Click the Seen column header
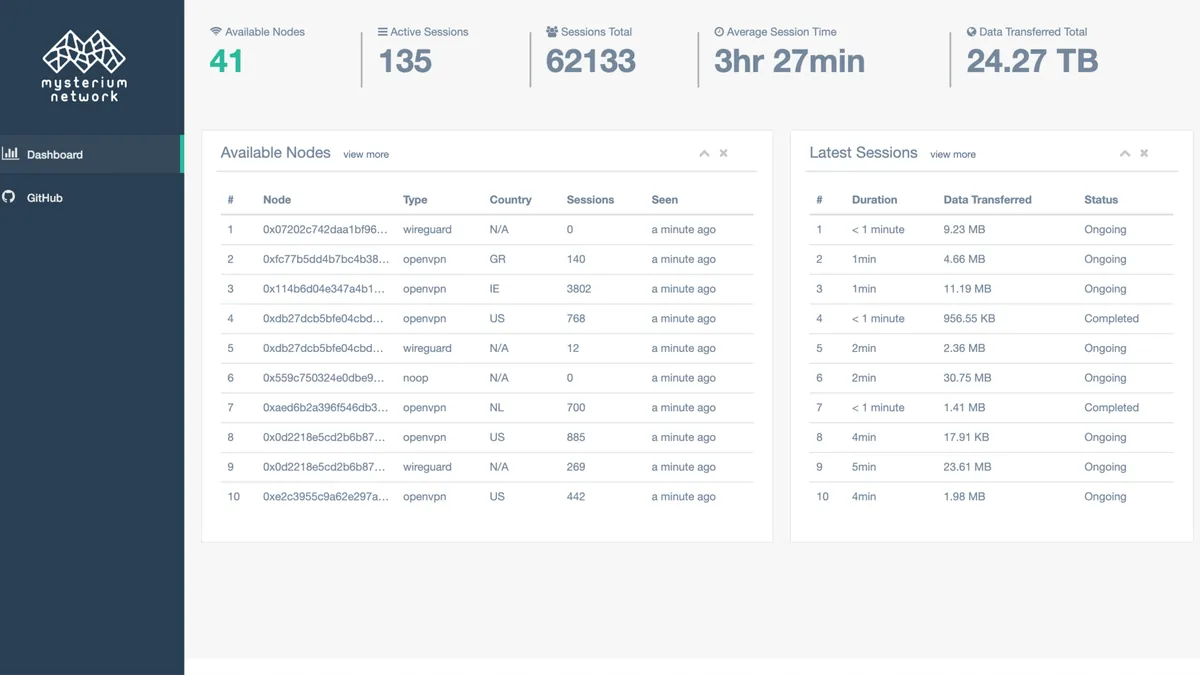The height and width of the screenshot is (675, 1200). (x=665, y=200)
